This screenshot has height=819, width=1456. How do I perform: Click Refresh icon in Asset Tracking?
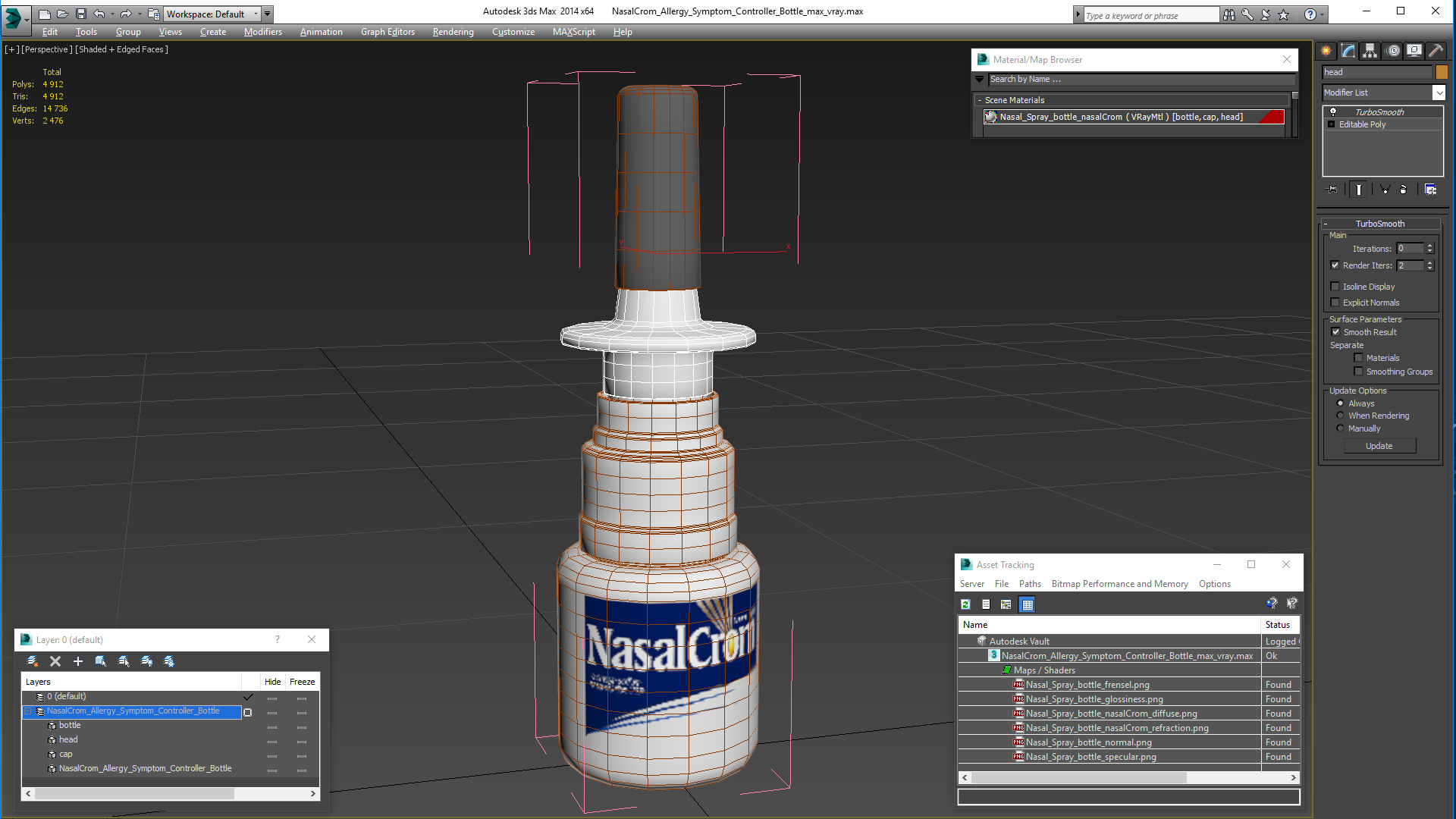click(x=965, y=604)
